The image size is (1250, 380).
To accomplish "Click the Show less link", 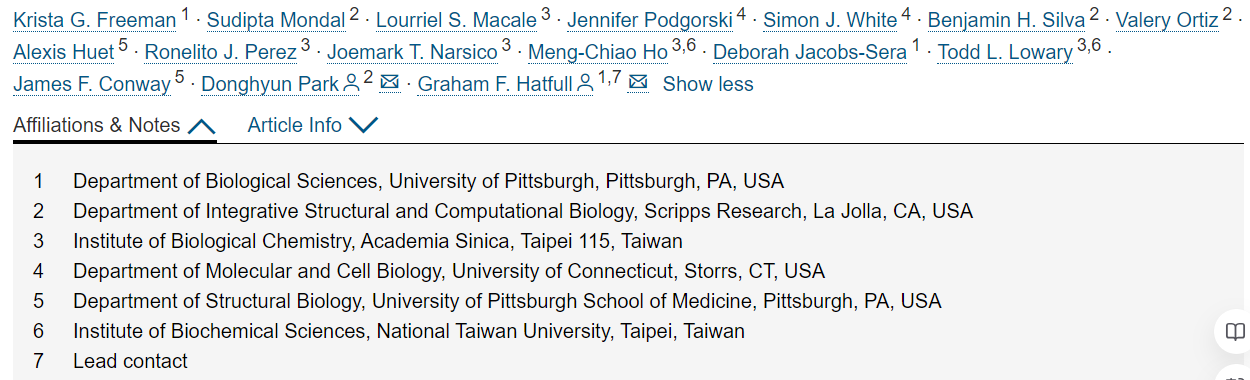I will point(708,85).
